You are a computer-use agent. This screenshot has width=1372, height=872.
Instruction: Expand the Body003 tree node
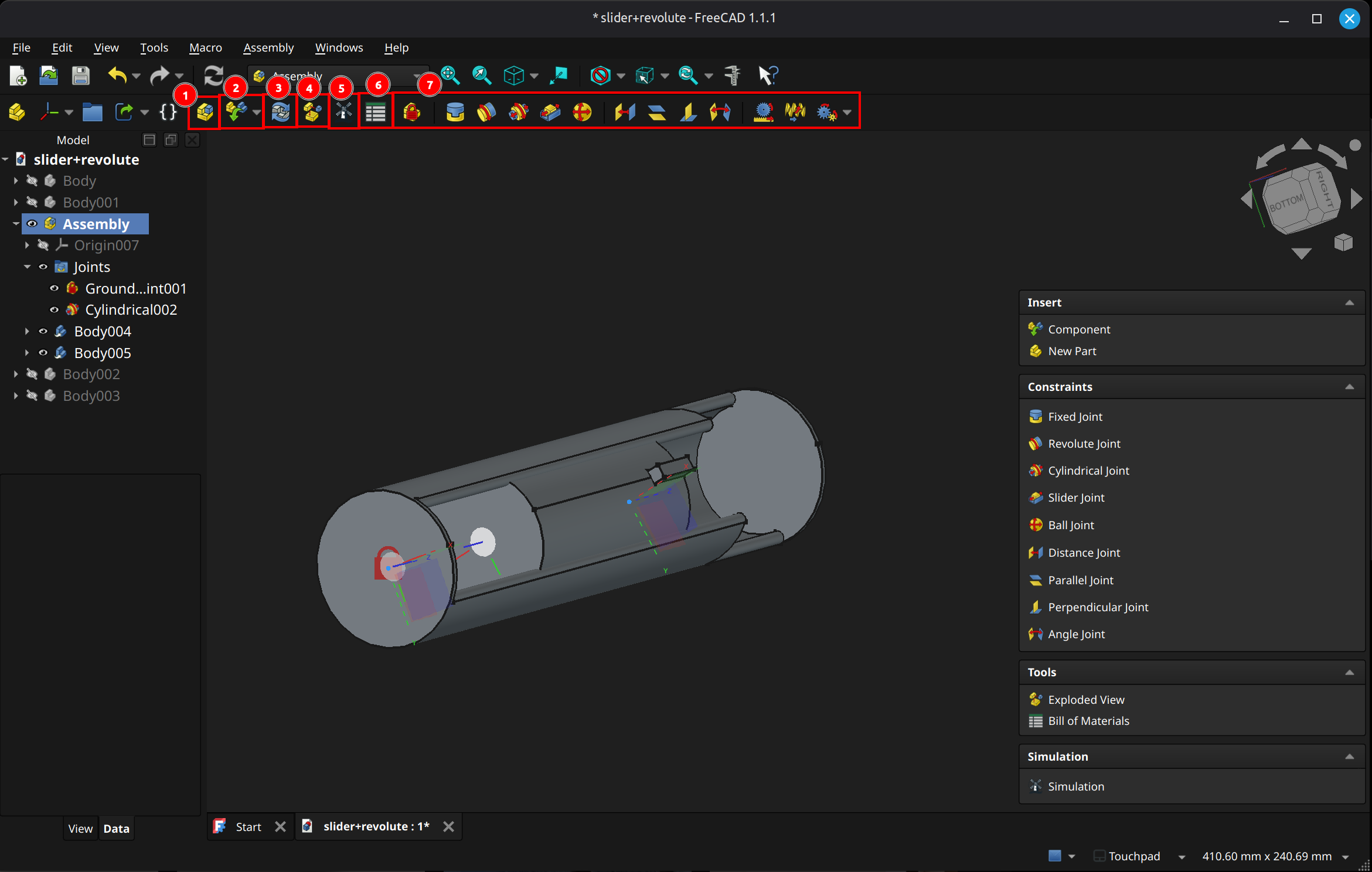coord(16,396)
